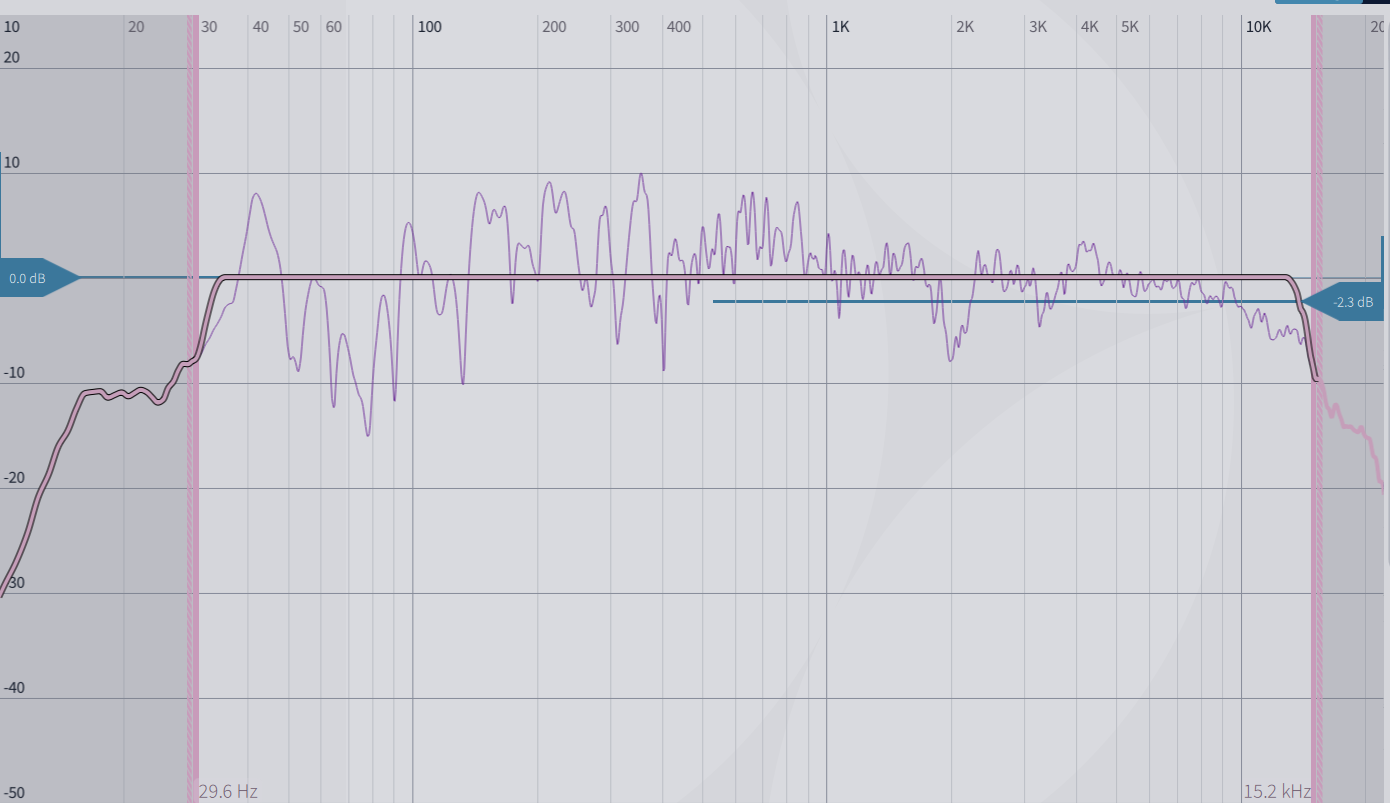Click the -10 dB gain axis label
The width and height of the screenshot is (1390, 803).
point(12,373)
